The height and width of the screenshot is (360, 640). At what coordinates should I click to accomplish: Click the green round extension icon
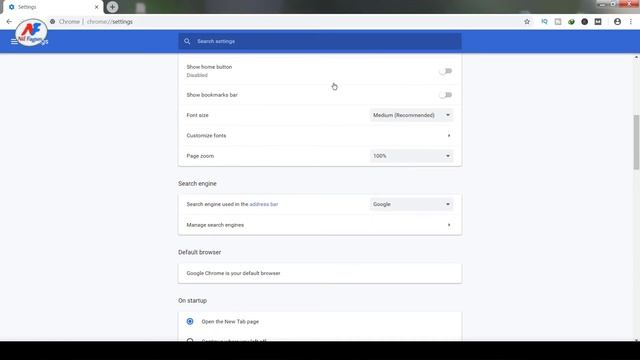pyautogui.click(x=571, y=22)
